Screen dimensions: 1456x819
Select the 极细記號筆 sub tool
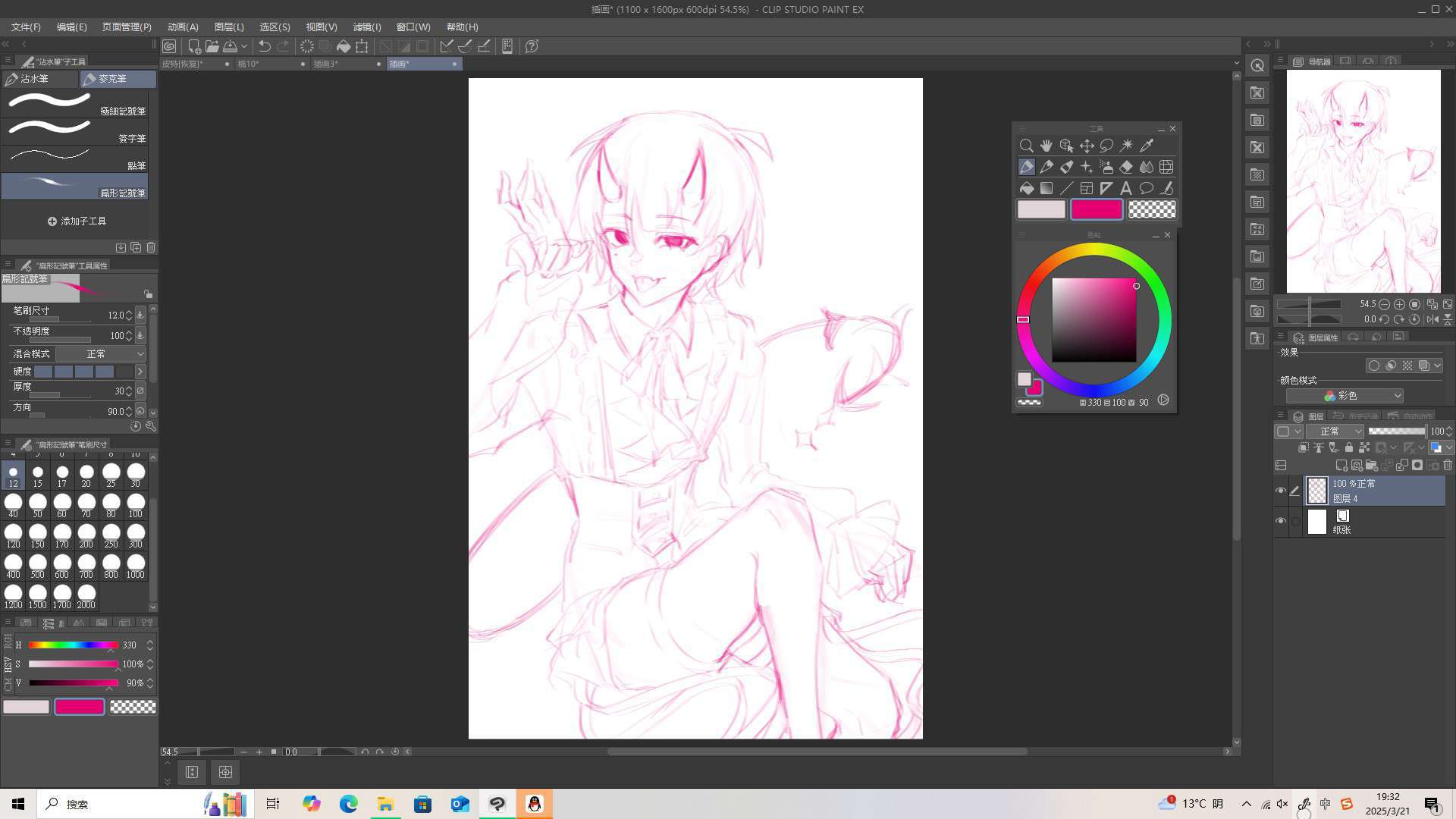74,103
